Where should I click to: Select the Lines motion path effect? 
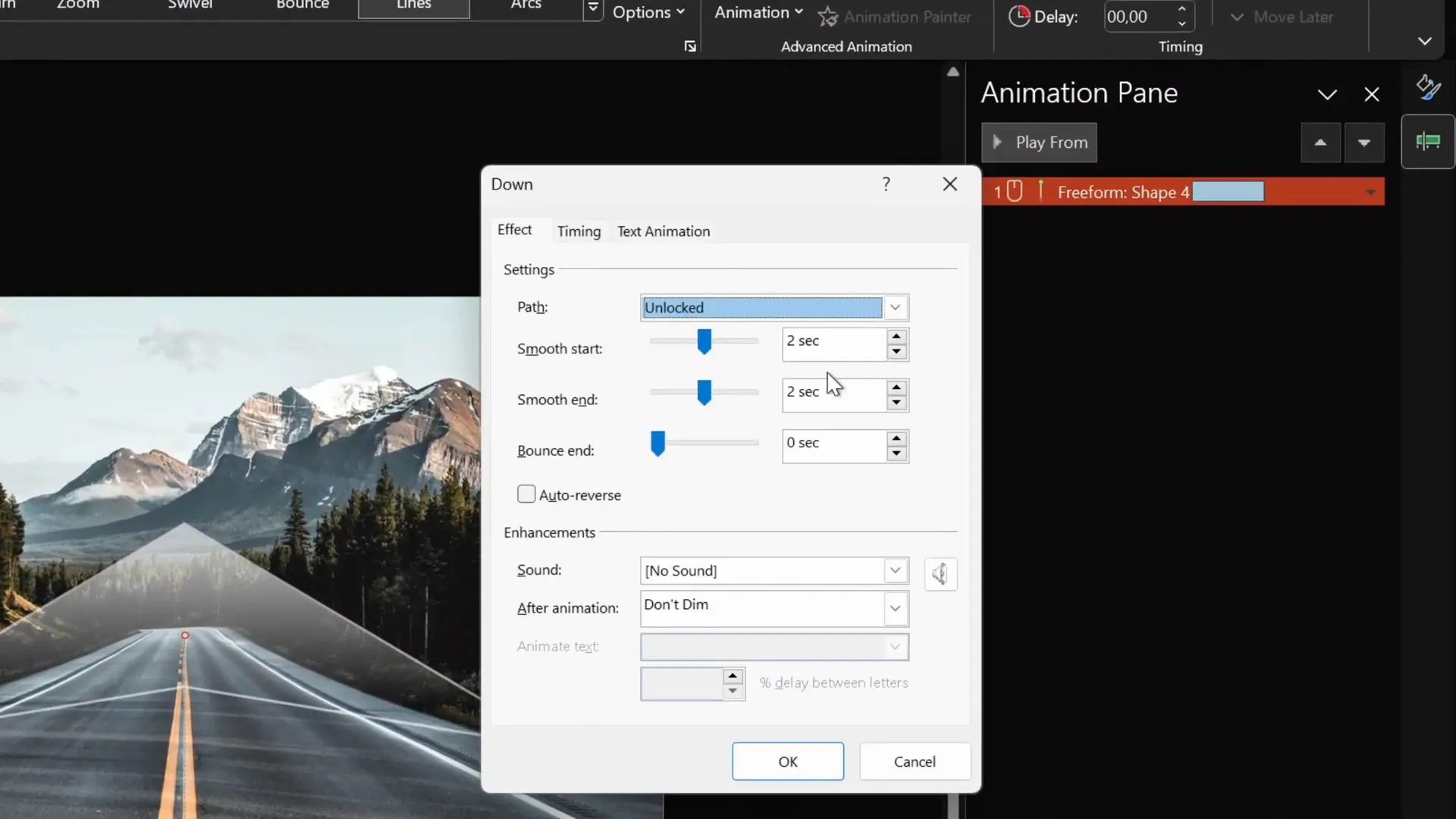(x=414, y=8)
